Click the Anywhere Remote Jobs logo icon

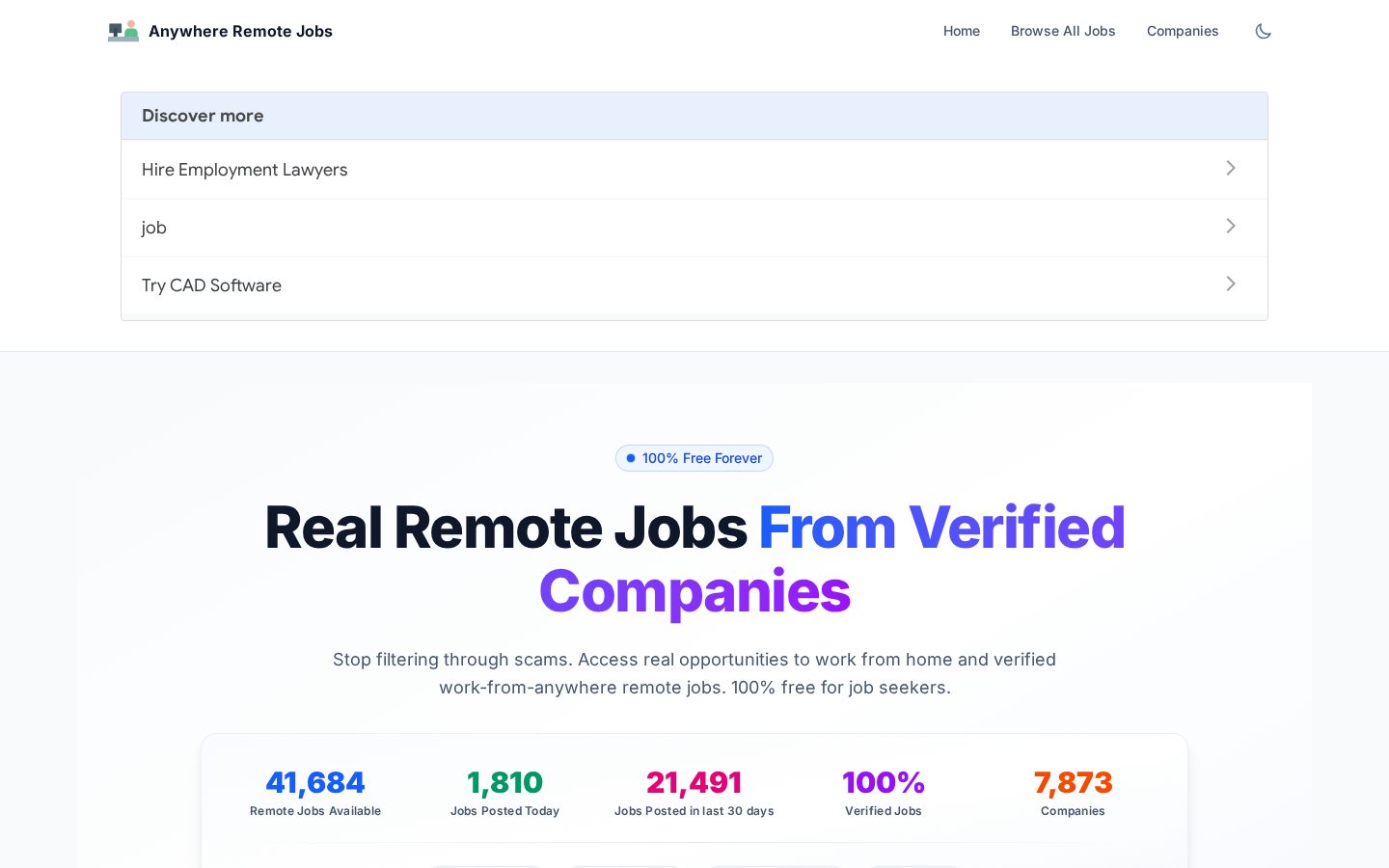pyautogui.click(x=123, y=31)
